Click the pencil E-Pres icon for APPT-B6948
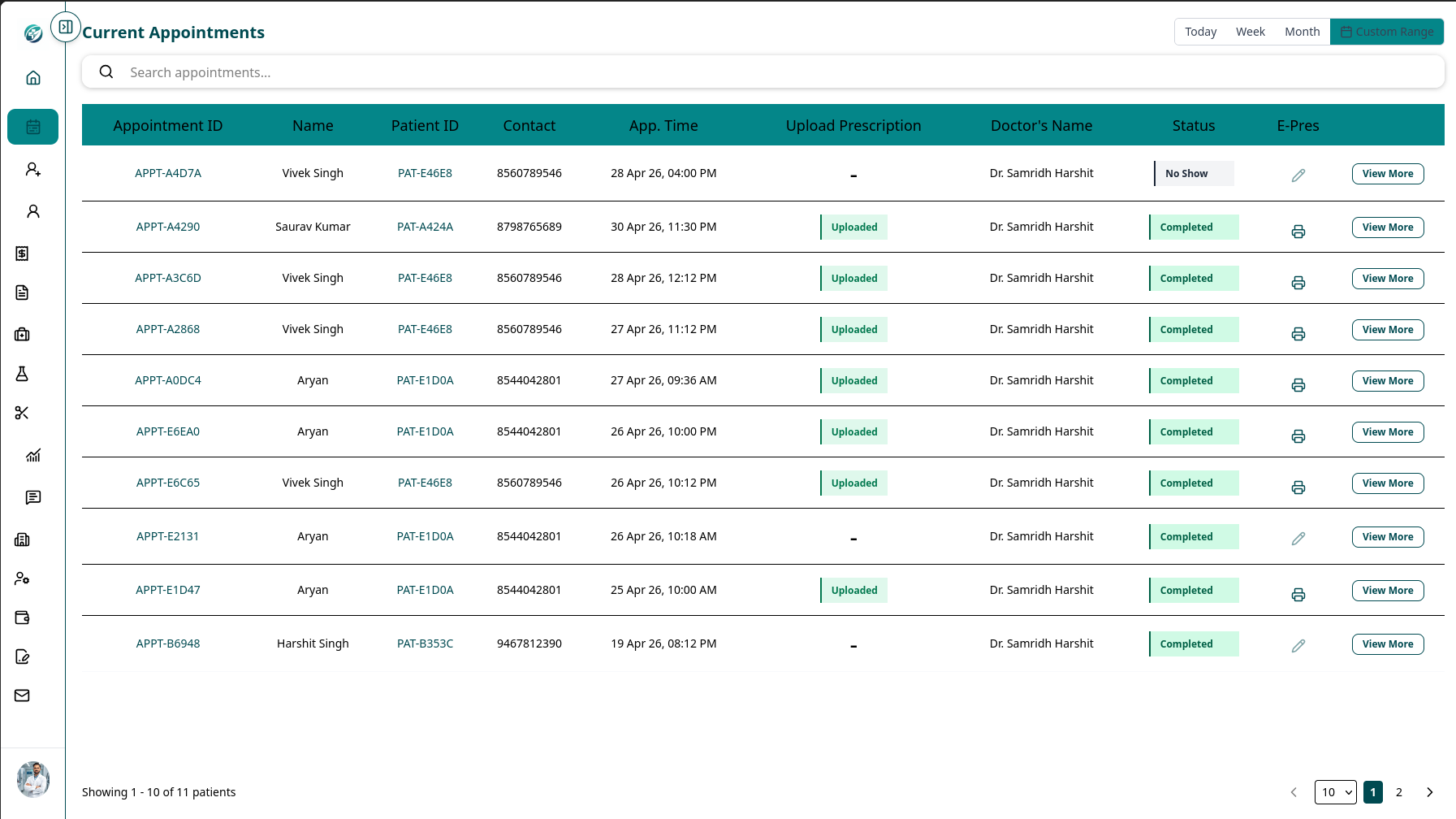 click(x=1298, y=645)
